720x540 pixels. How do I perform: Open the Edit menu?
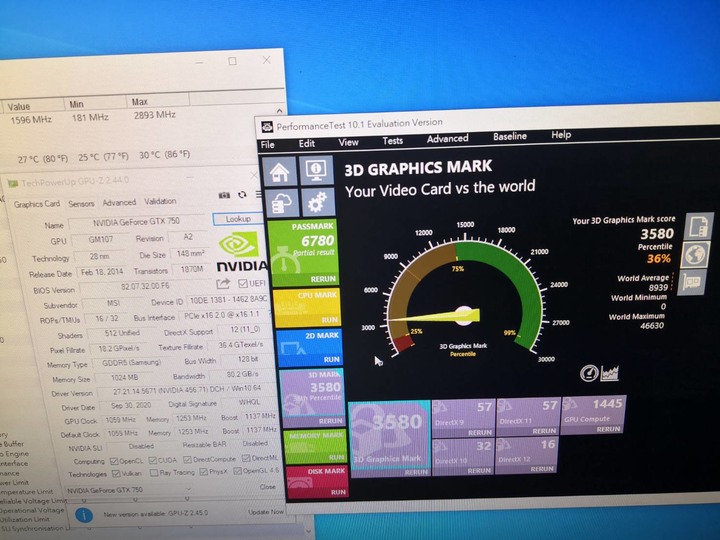(x=306, y=143)
